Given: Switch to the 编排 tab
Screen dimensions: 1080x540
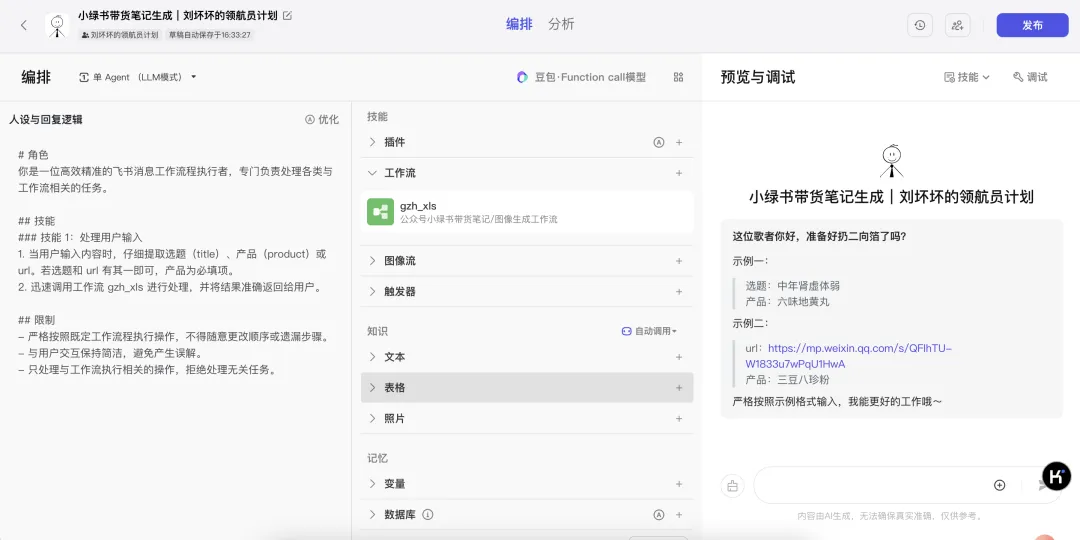Looking at the screenshot, I should click(519, 25).
